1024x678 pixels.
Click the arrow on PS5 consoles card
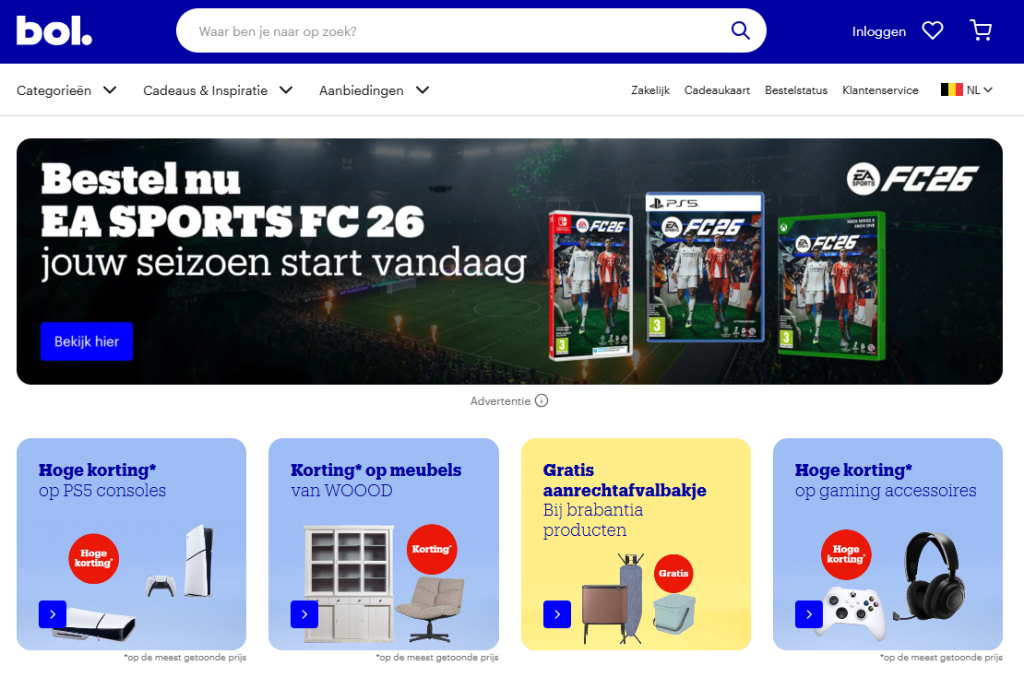[x=53, y=614]
